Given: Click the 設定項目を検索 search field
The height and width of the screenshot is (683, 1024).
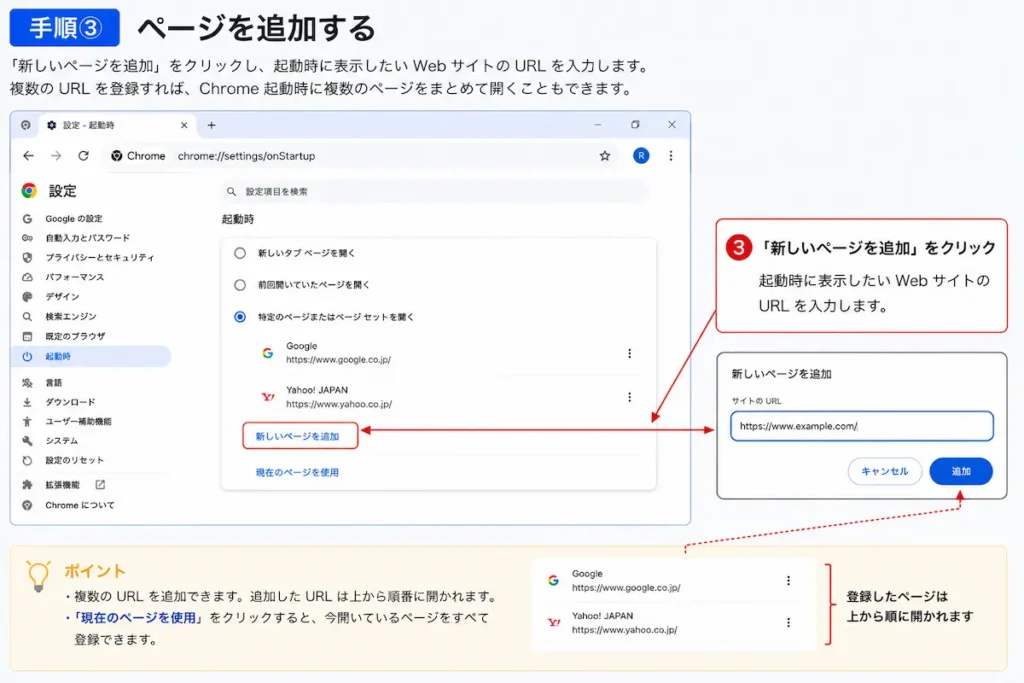Looking at the screenshot, I should tap(435, 191).
